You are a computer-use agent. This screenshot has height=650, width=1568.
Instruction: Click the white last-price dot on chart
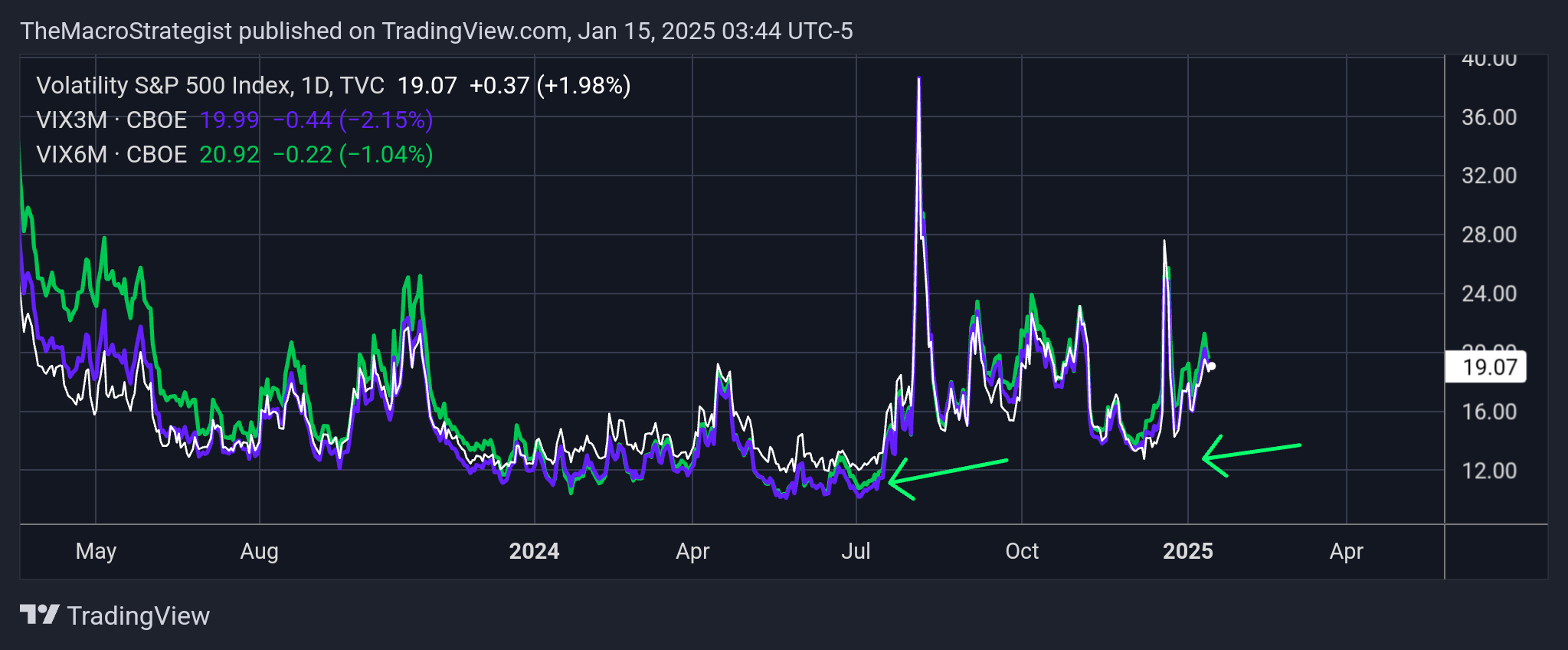pos(1212,366)
